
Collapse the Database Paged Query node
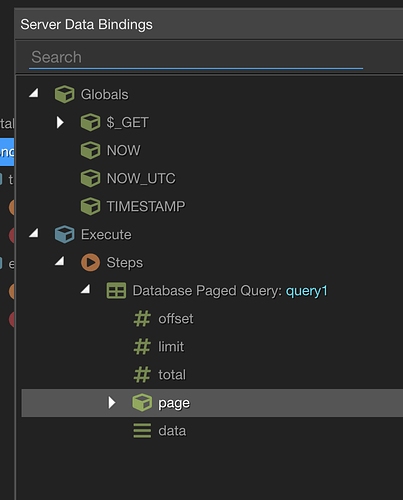tap(86, 289)
